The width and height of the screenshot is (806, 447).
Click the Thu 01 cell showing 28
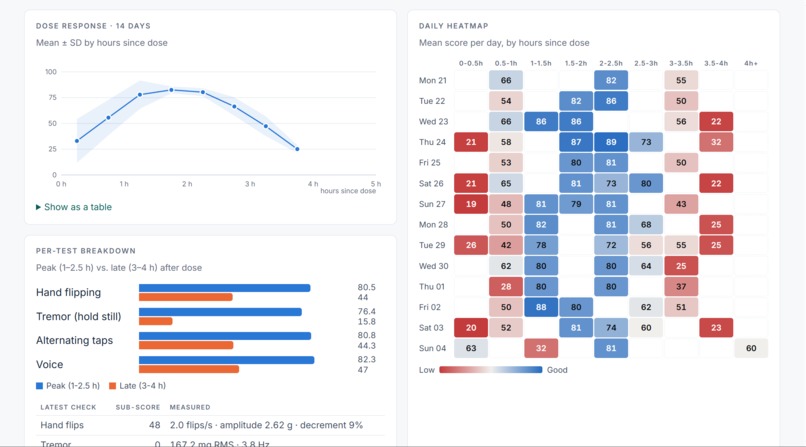pos(506,287)
